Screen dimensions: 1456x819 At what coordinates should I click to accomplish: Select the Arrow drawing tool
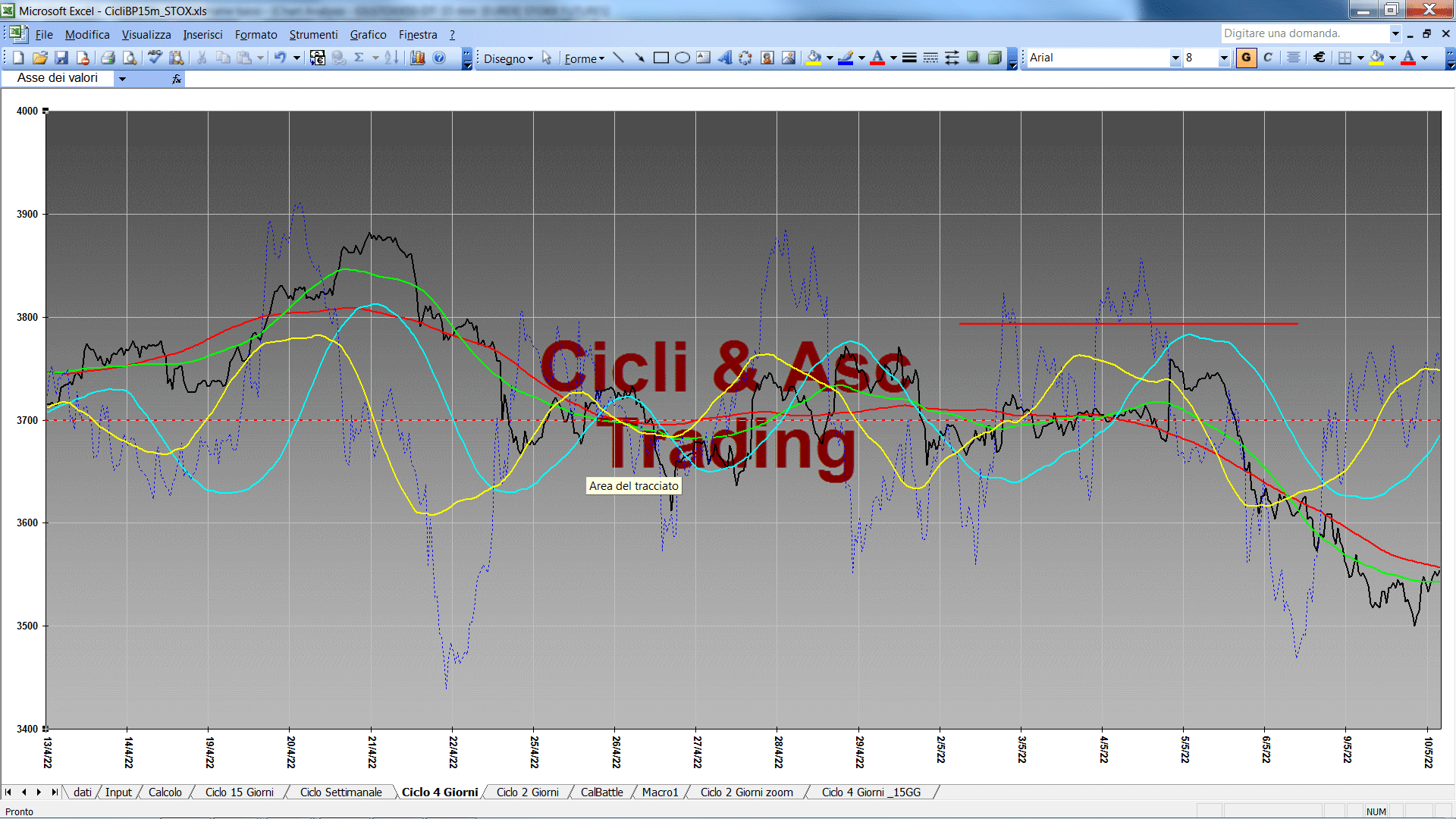tap(639, 58)
